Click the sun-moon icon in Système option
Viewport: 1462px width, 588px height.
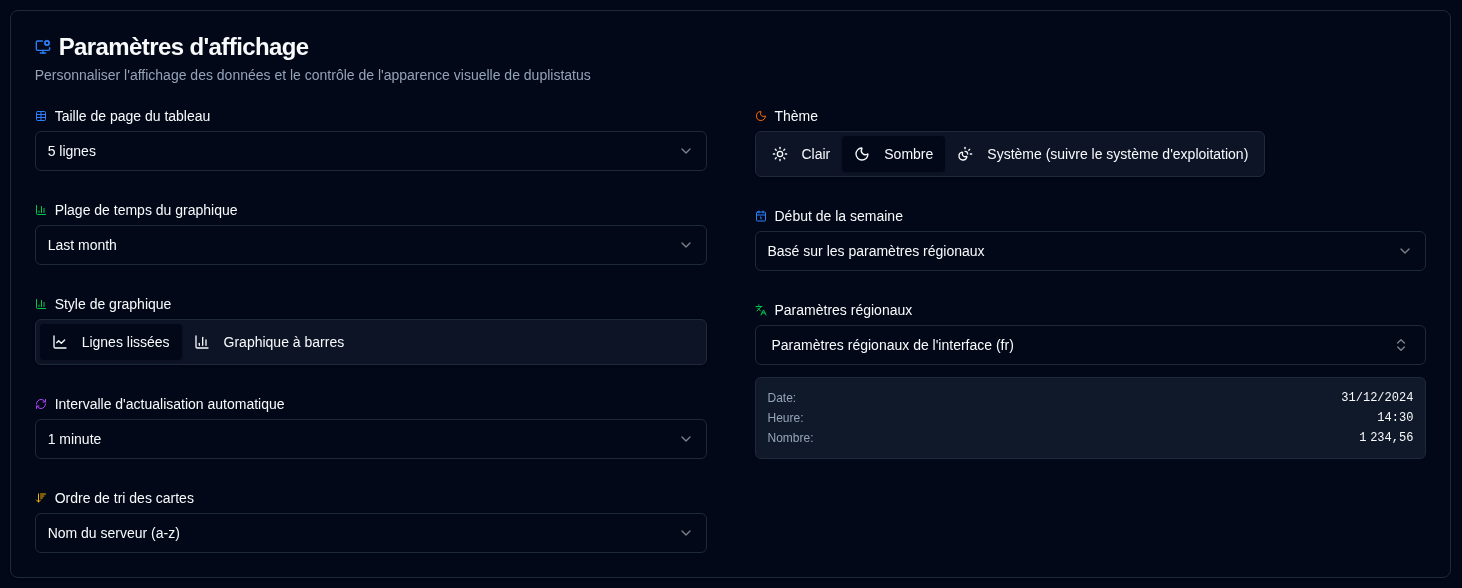coord(965,154)
